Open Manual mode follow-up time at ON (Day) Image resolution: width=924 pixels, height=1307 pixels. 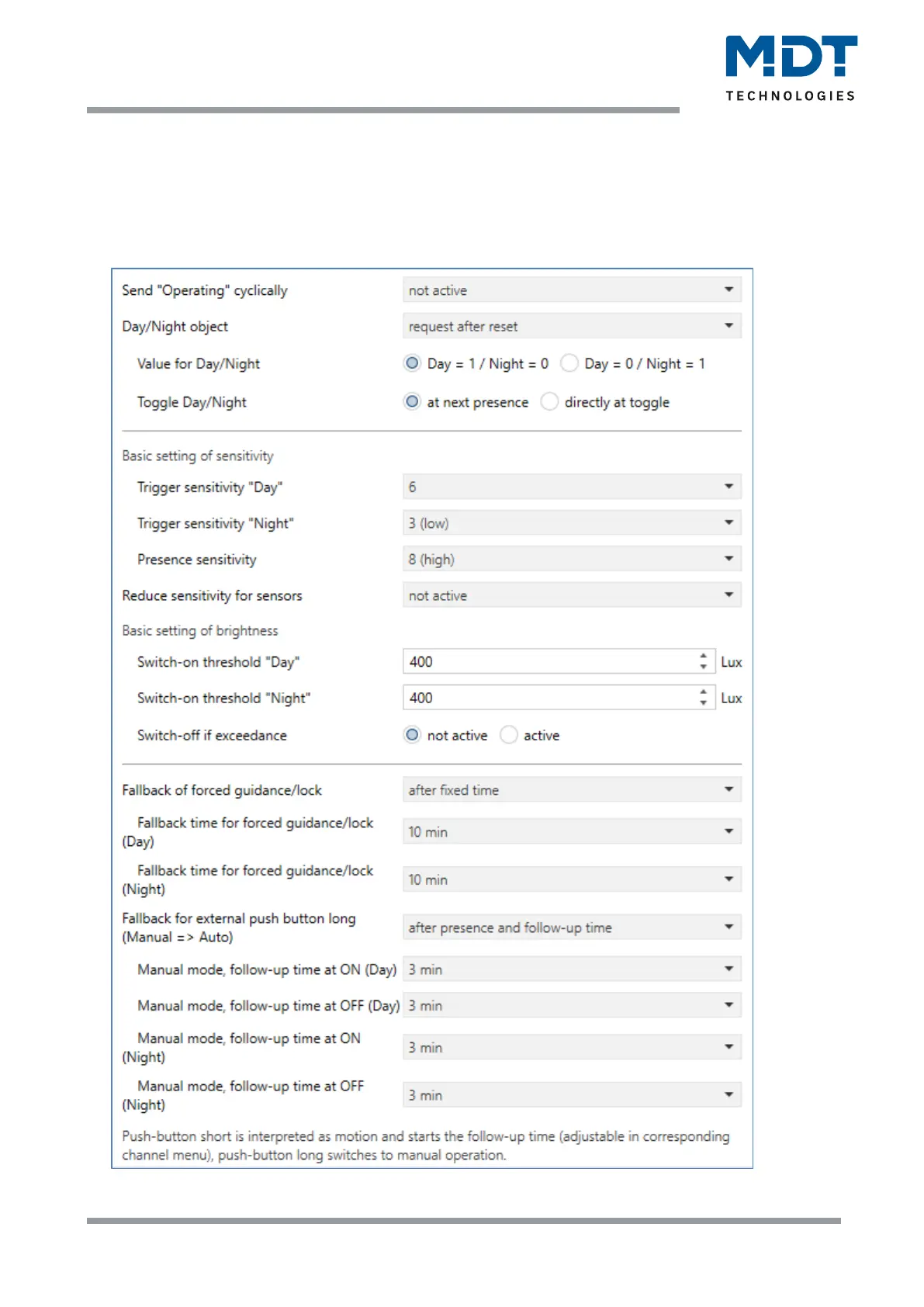pyautogui.click(x=571, y=969)
